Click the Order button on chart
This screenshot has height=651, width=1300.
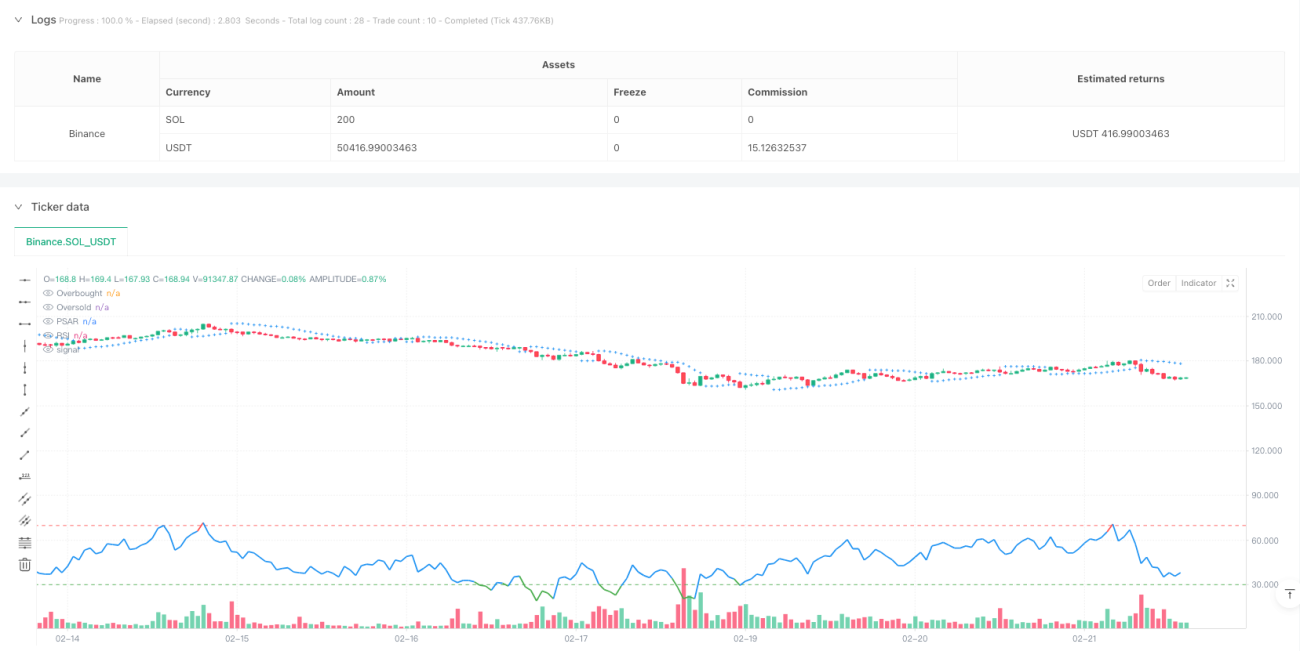coord(1159,283)
